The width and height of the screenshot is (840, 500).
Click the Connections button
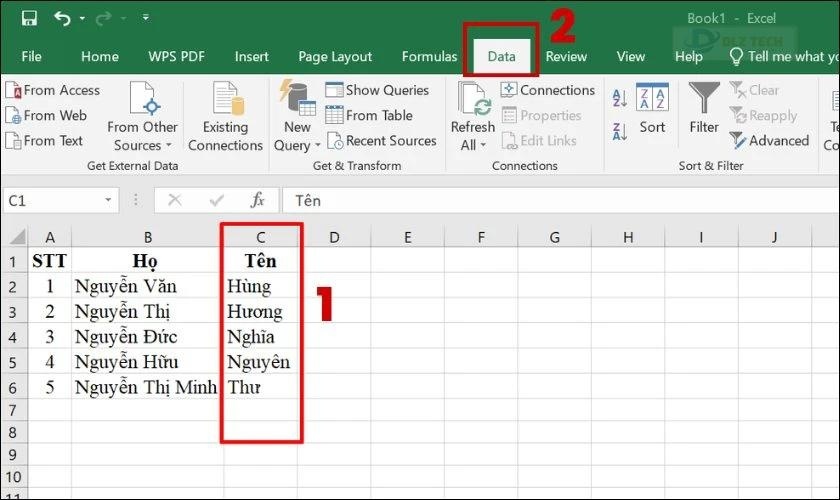548,90
